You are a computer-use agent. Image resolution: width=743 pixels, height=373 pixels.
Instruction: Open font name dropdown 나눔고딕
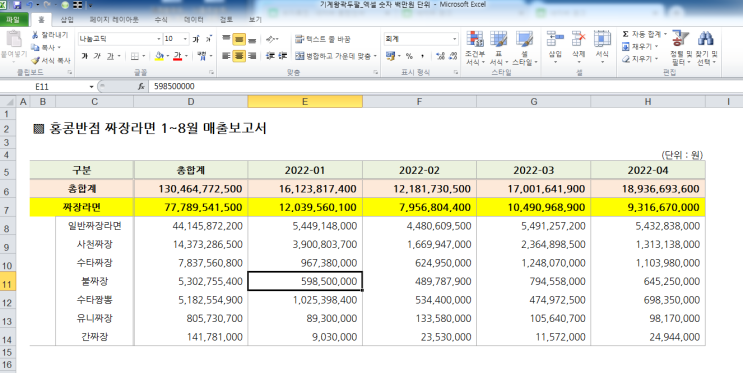point(159,39)
